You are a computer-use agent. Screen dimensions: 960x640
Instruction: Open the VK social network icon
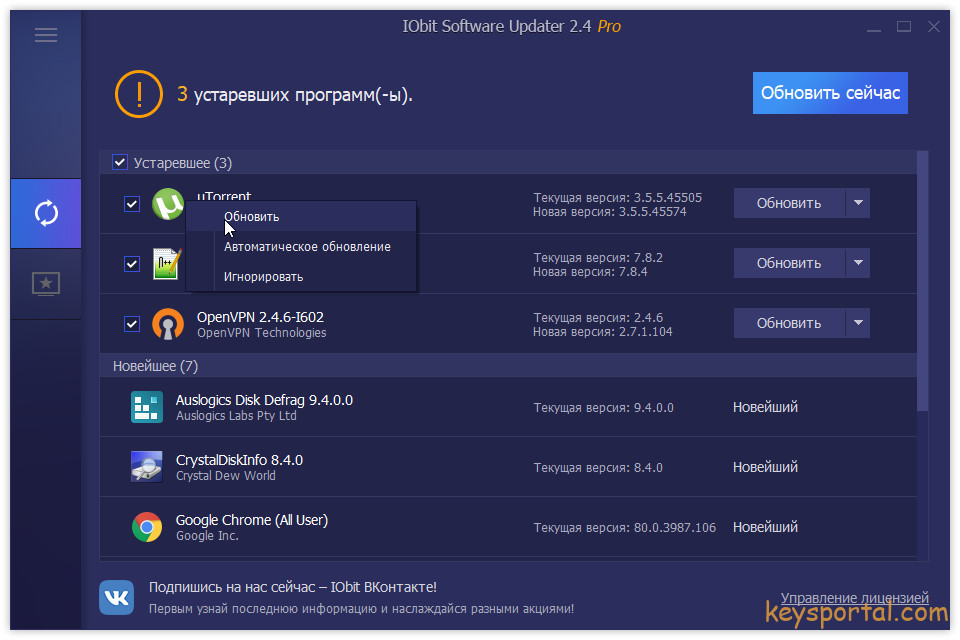point(117,598)
